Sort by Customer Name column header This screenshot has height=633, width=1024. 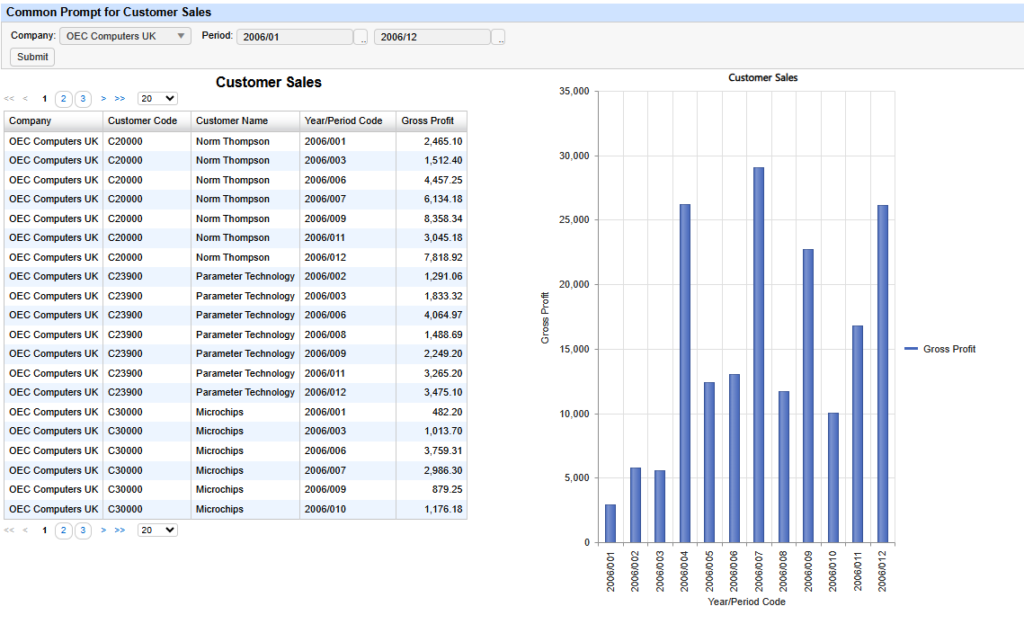[245, 121]
